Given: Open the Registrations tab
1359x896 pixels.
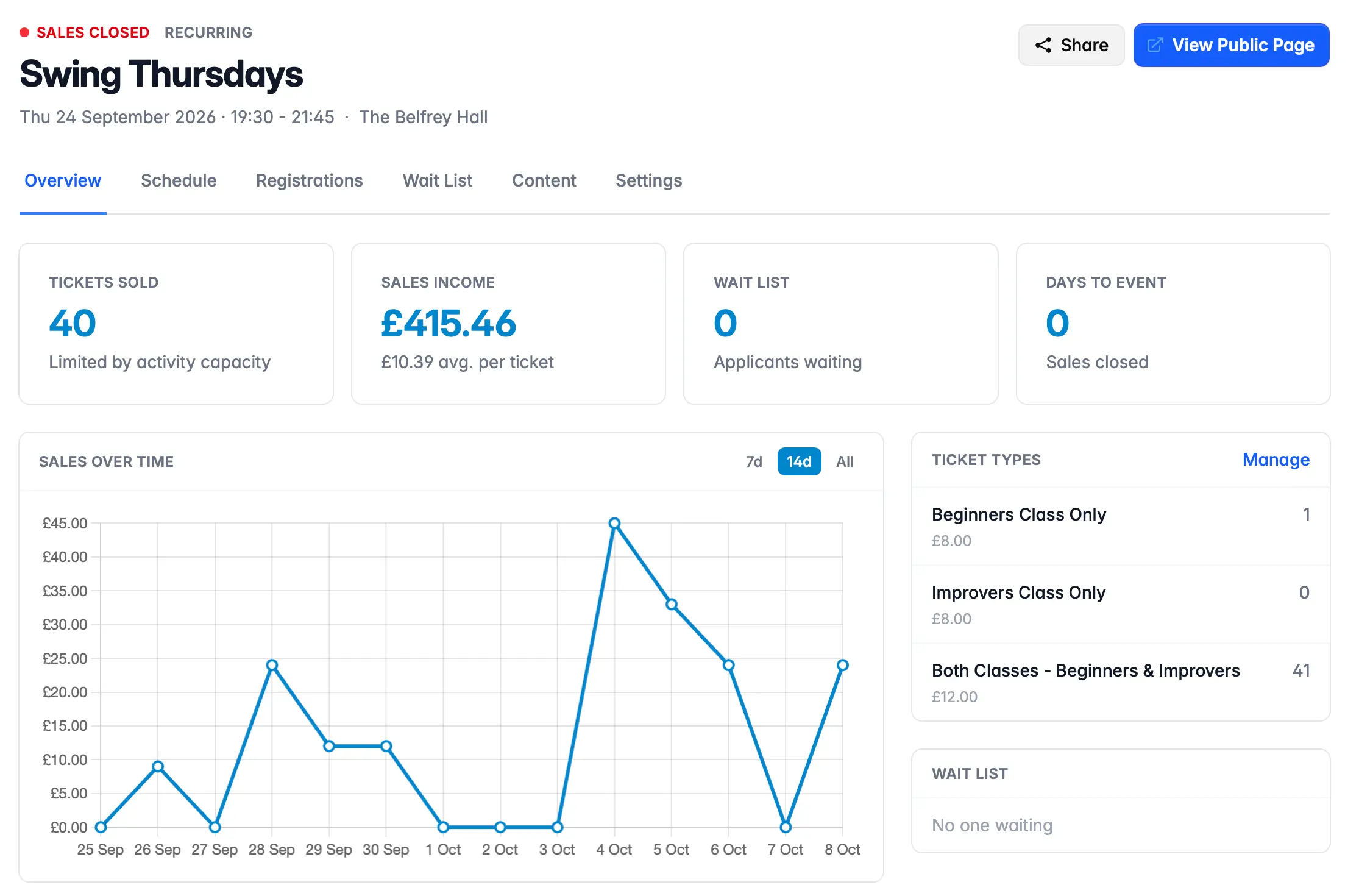Looking at the screenshot, I should (x=309, y=180).
